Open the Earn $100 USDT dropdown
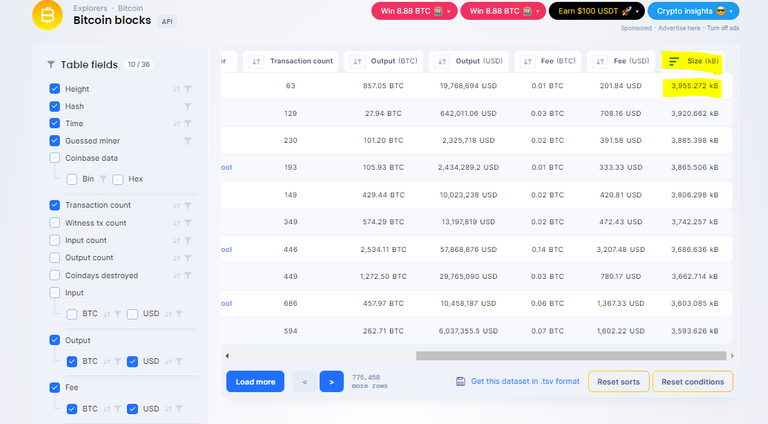 click(x=597, y=11)
